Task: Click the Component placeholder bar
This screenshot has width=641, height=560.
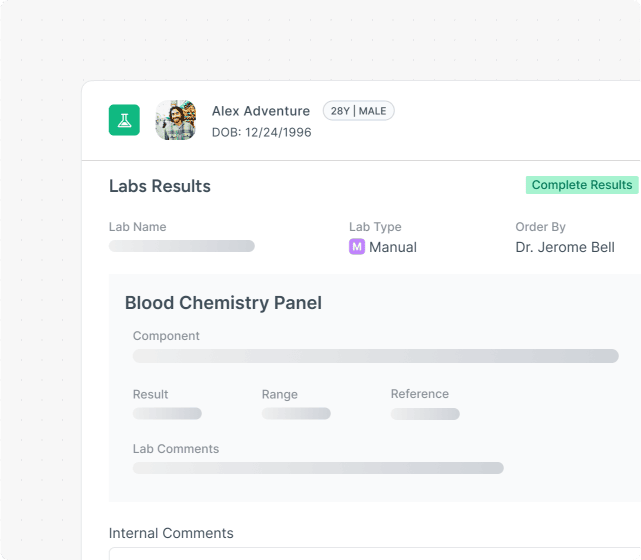Action: coord(375,356)
